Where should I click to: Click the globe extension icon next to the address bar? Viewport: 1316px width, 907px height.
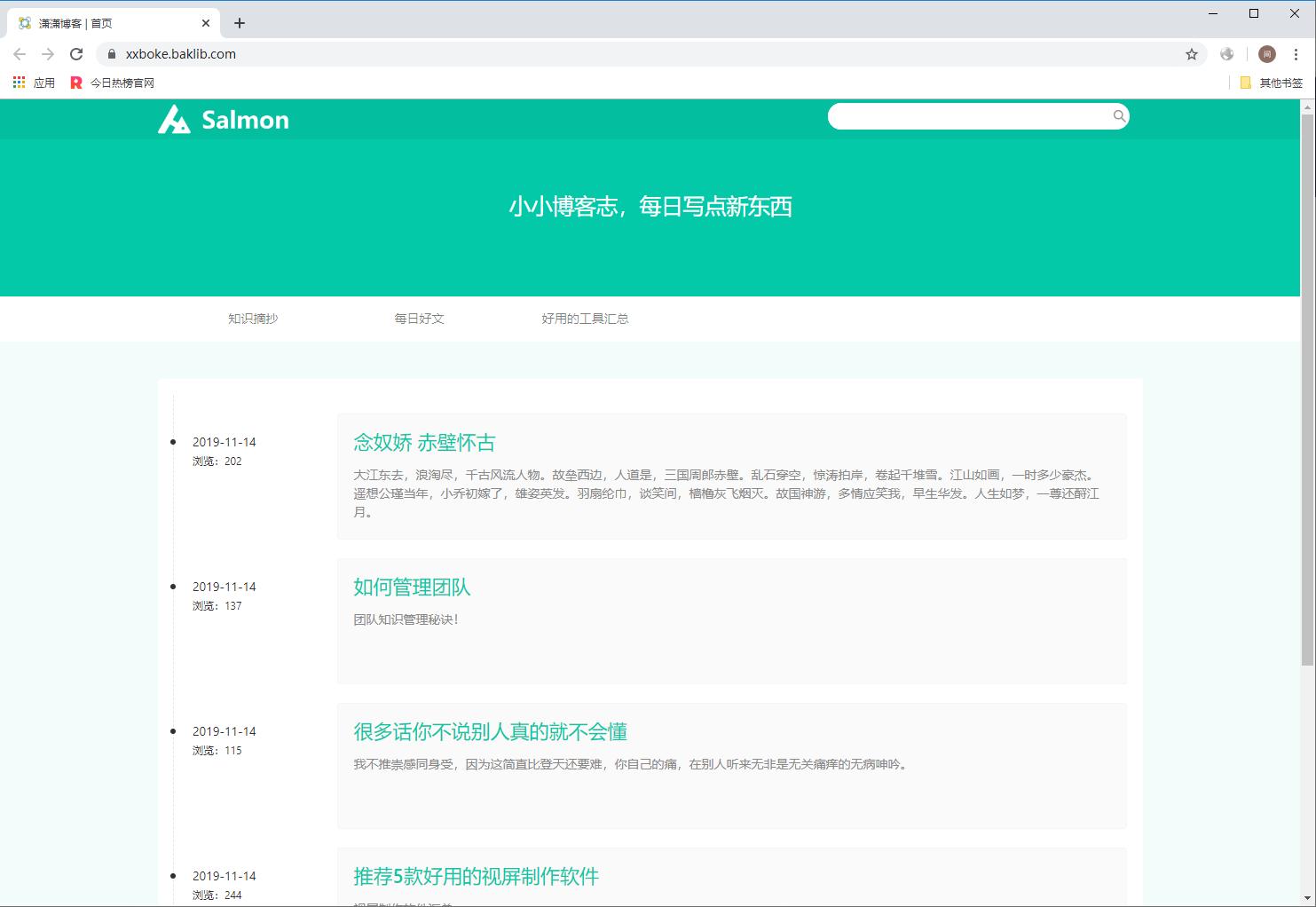point(1227,54)
